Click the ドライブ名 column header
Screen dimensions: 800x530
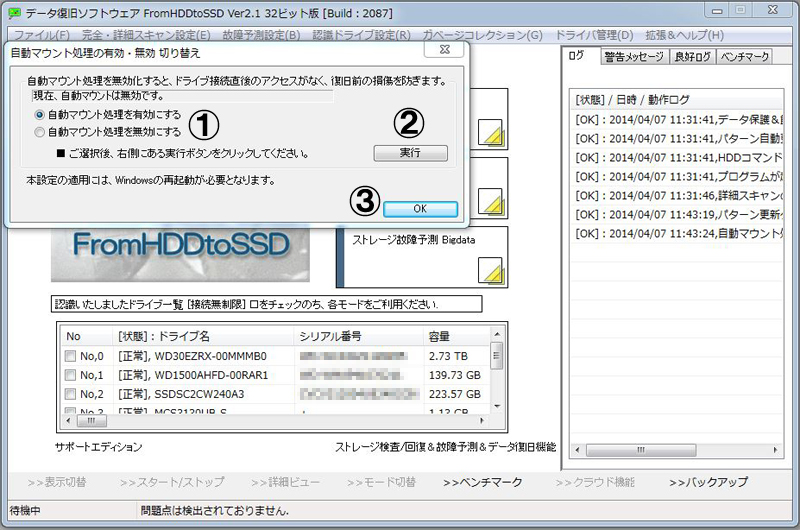(203, 336)
